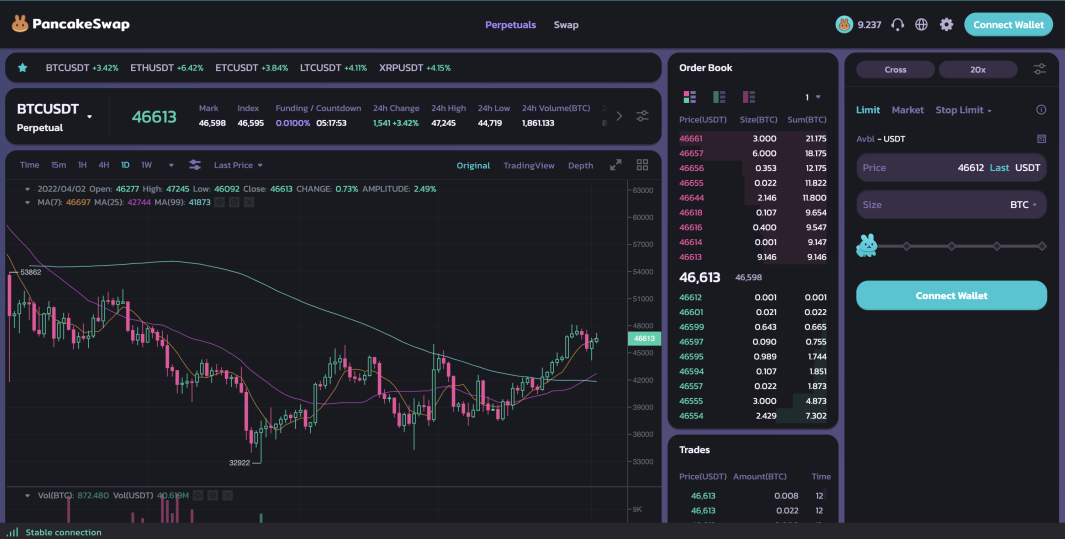Image resolution: width=1065 pixels, height=539 pixels.
Task: Toggle Cross margin mode button
Action: 895,69
